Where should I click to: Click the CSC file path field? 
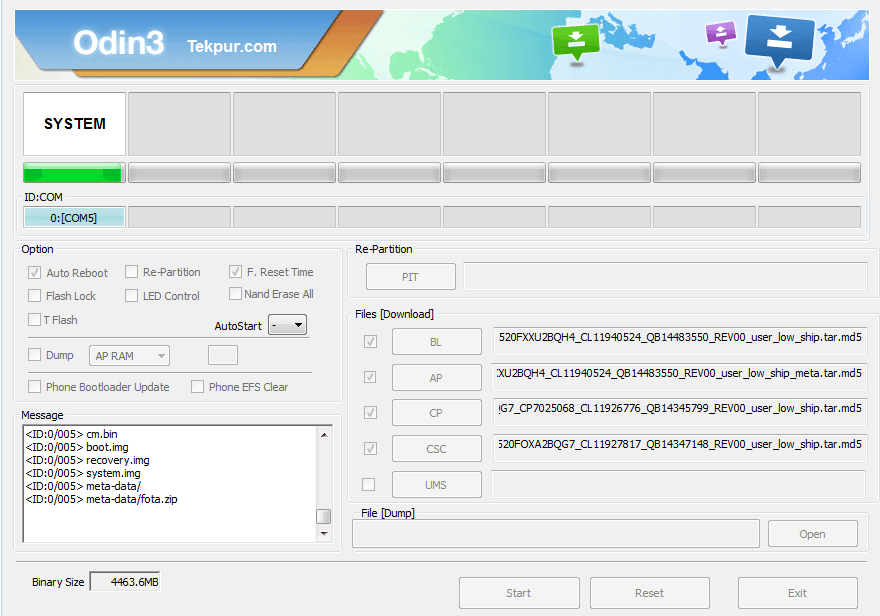[x=680, y=448]
